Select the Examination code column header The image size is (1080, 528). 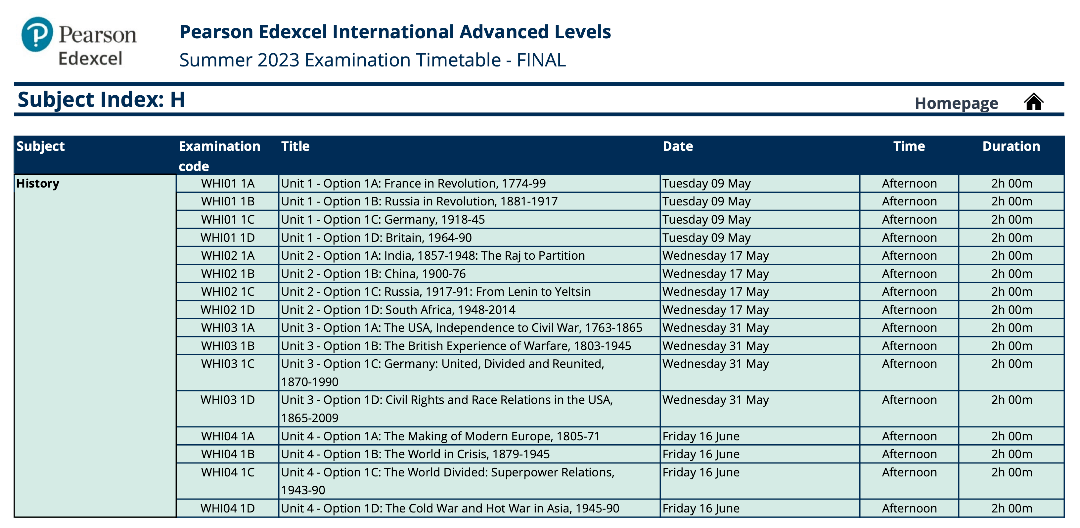pos(220,156)
